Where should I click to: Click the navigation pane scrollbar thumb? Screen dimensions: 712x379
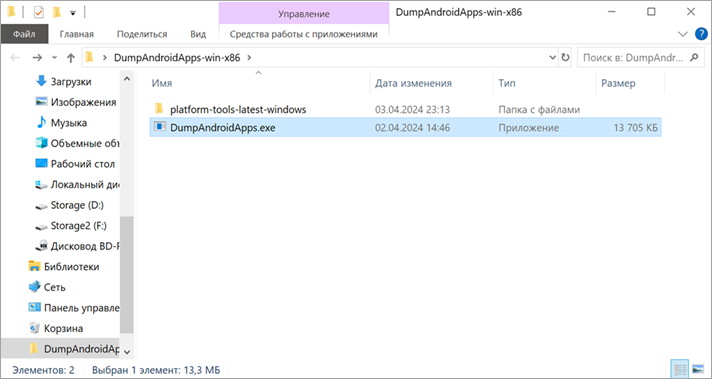[x=127, y=275]
